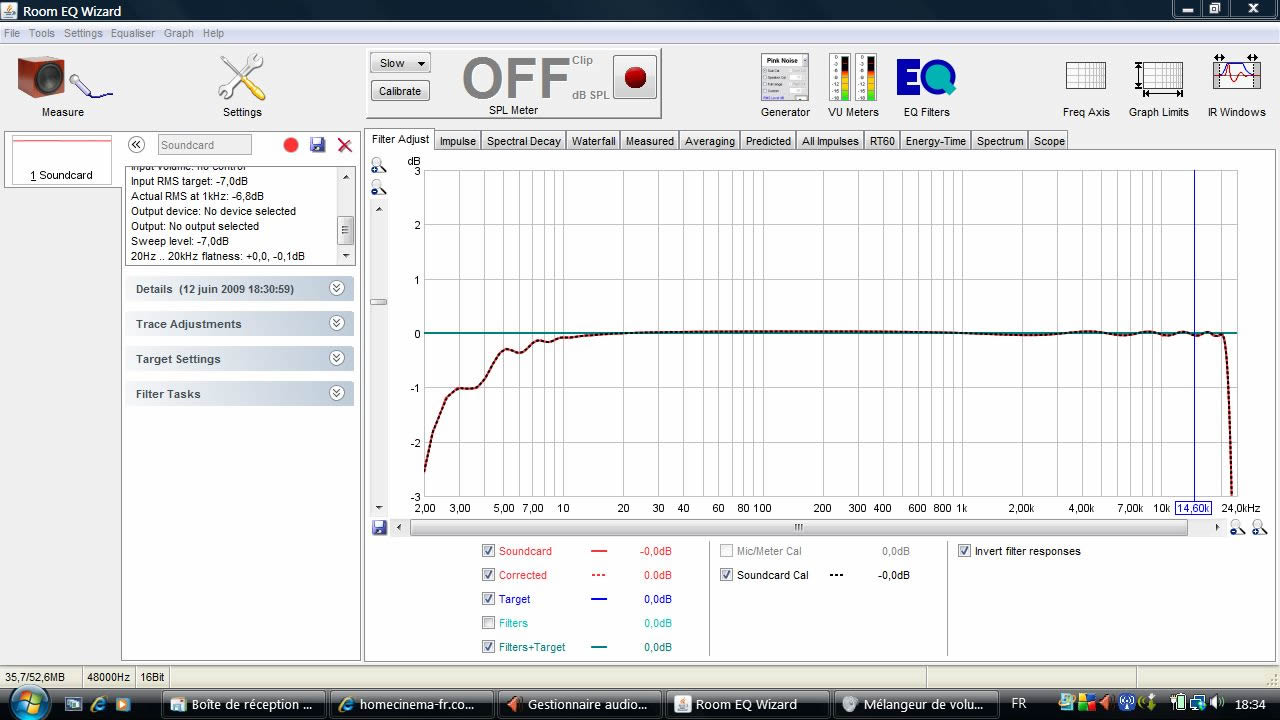Toggle the Soundcard Cal checkbox

pos(726,575)
